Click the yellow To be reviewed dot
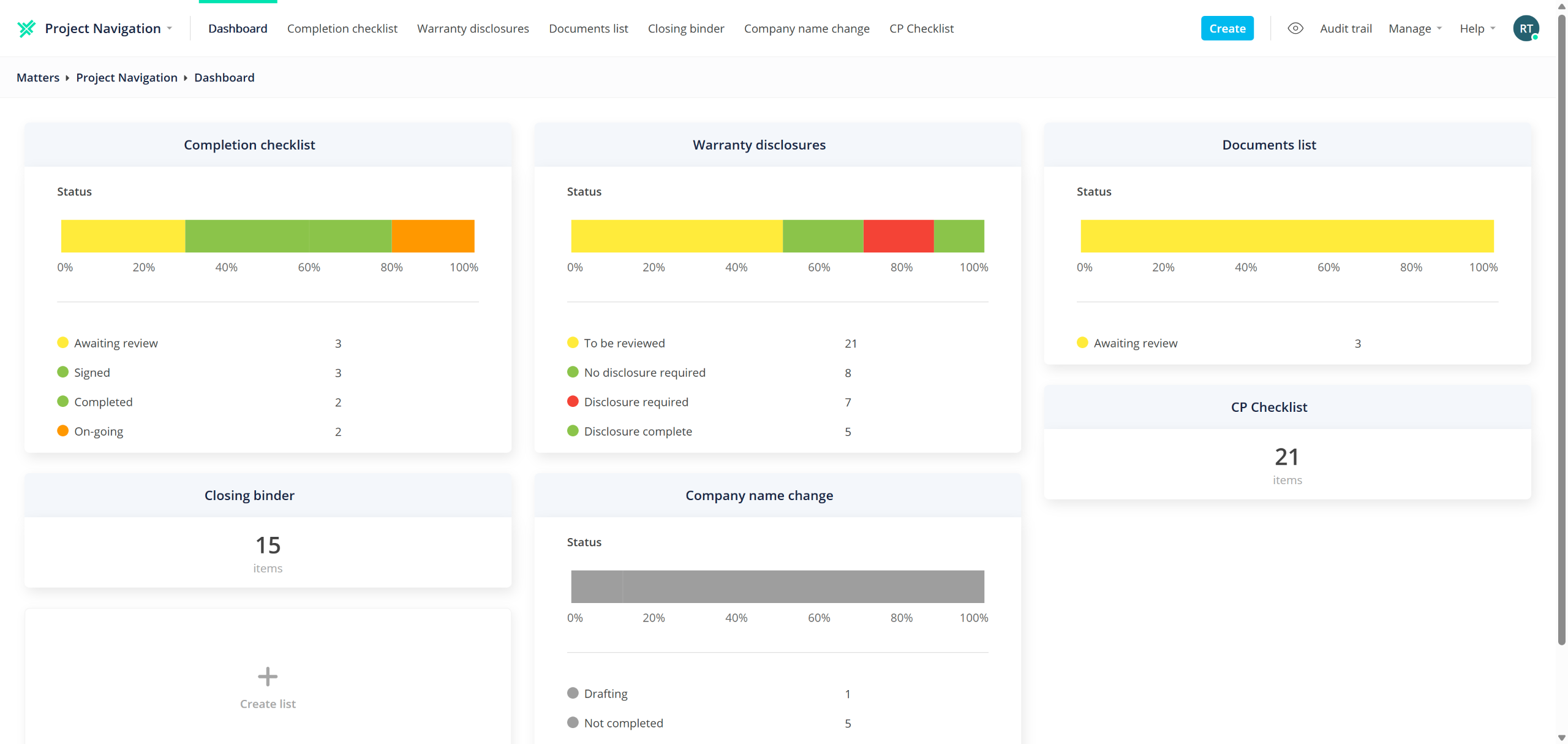Viewport: 1568px width, 744px height. (x=573, y=343)
